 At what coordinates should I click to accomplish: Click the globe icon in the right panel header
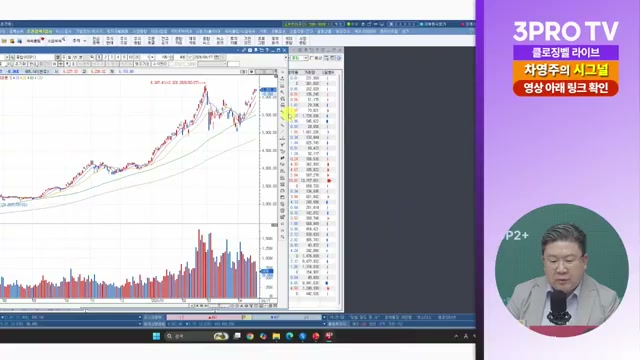pyautogui.click(x=339, y=58)
